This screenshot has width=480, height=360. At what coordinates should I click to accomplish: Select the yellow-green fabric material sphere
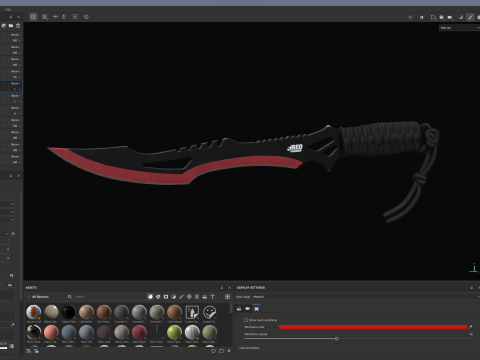174,332
